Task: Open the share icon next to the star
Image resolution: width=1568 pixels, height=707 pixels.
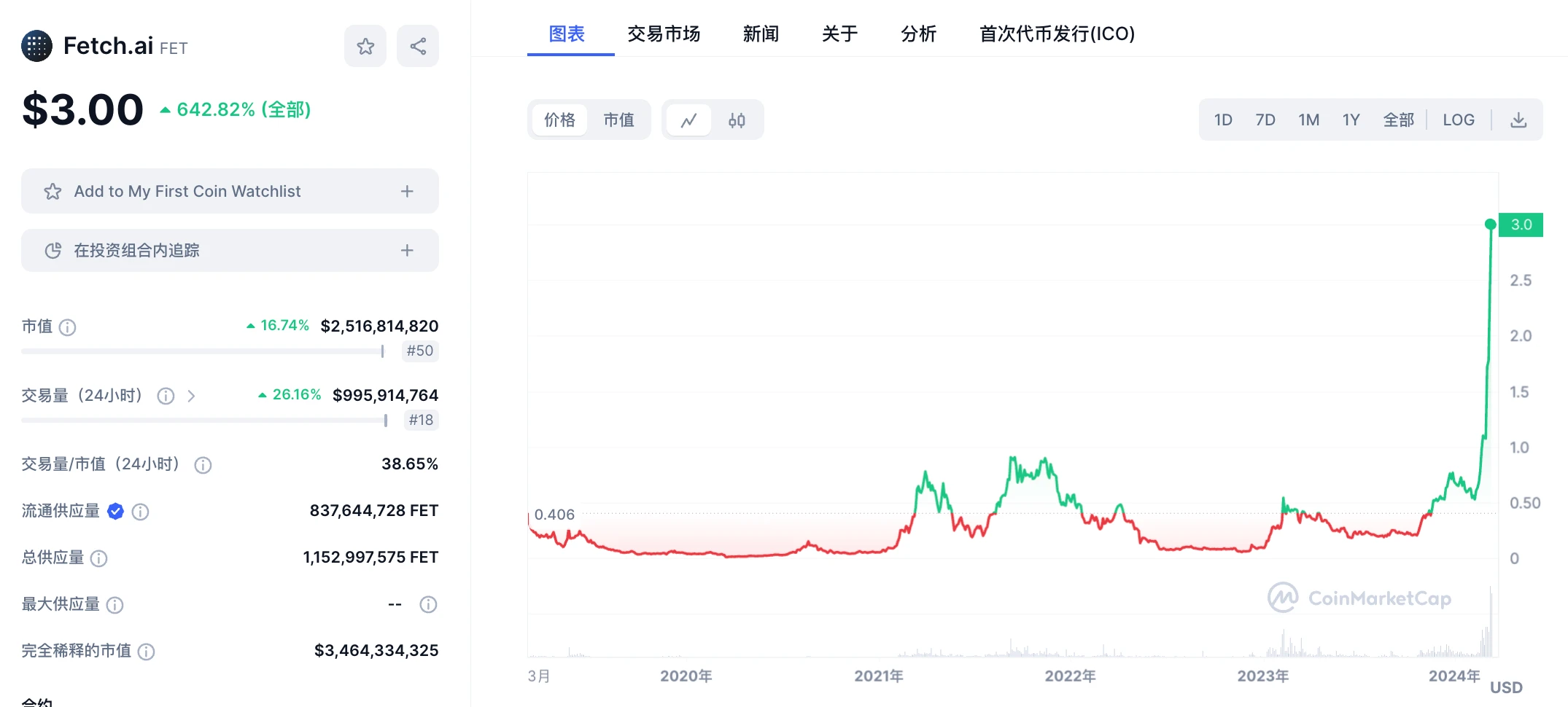Action: [x=417, y=45]
